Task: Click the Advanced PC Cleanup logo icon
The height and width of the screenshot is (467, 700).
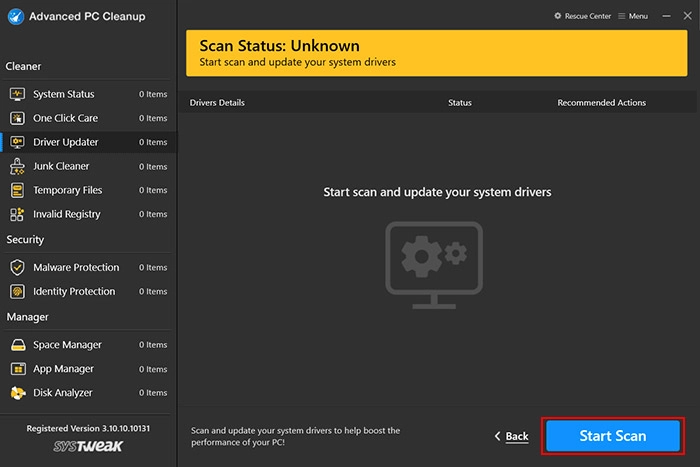Action: point(16,17)
